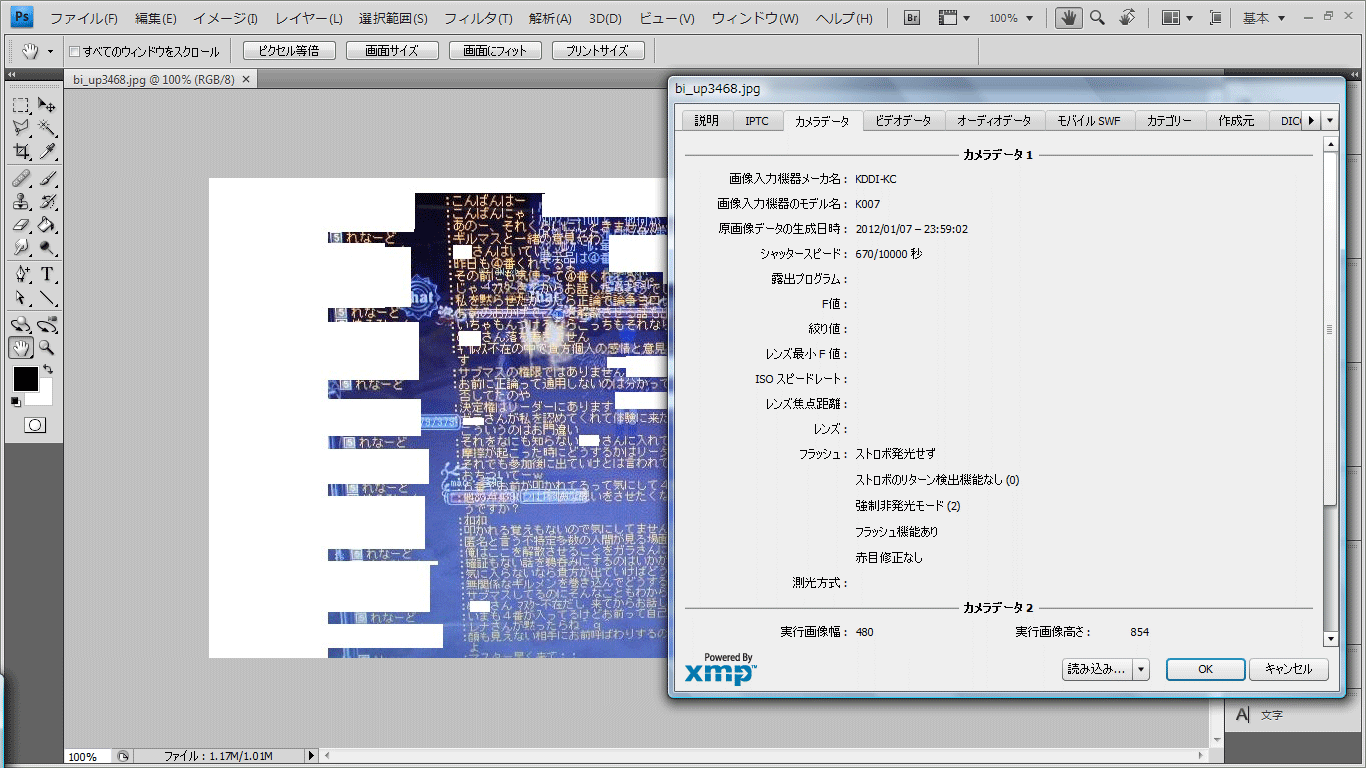Select the Magic Wand tool
Screen dimensions: 1366x768
tap(46, 128)
